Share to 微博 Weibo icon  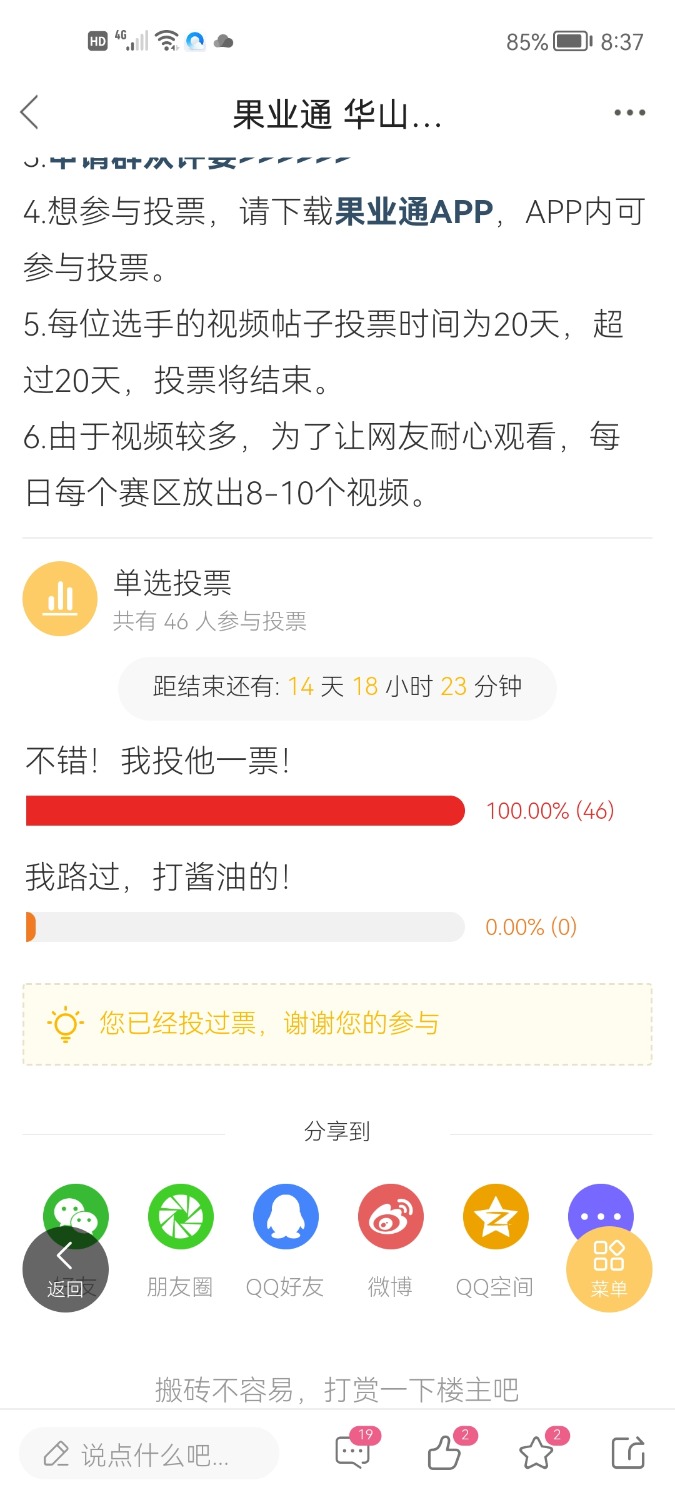click(x=391, y=1217)
